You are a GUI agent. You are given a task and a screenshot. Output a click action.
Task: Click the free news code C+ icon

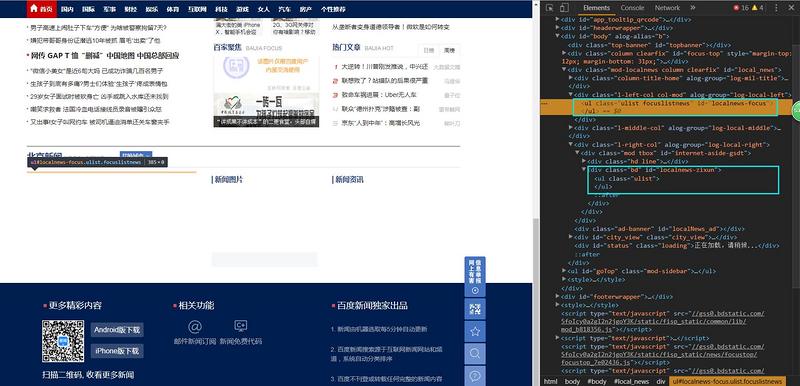pyautogui.click(x=241, y=326)
